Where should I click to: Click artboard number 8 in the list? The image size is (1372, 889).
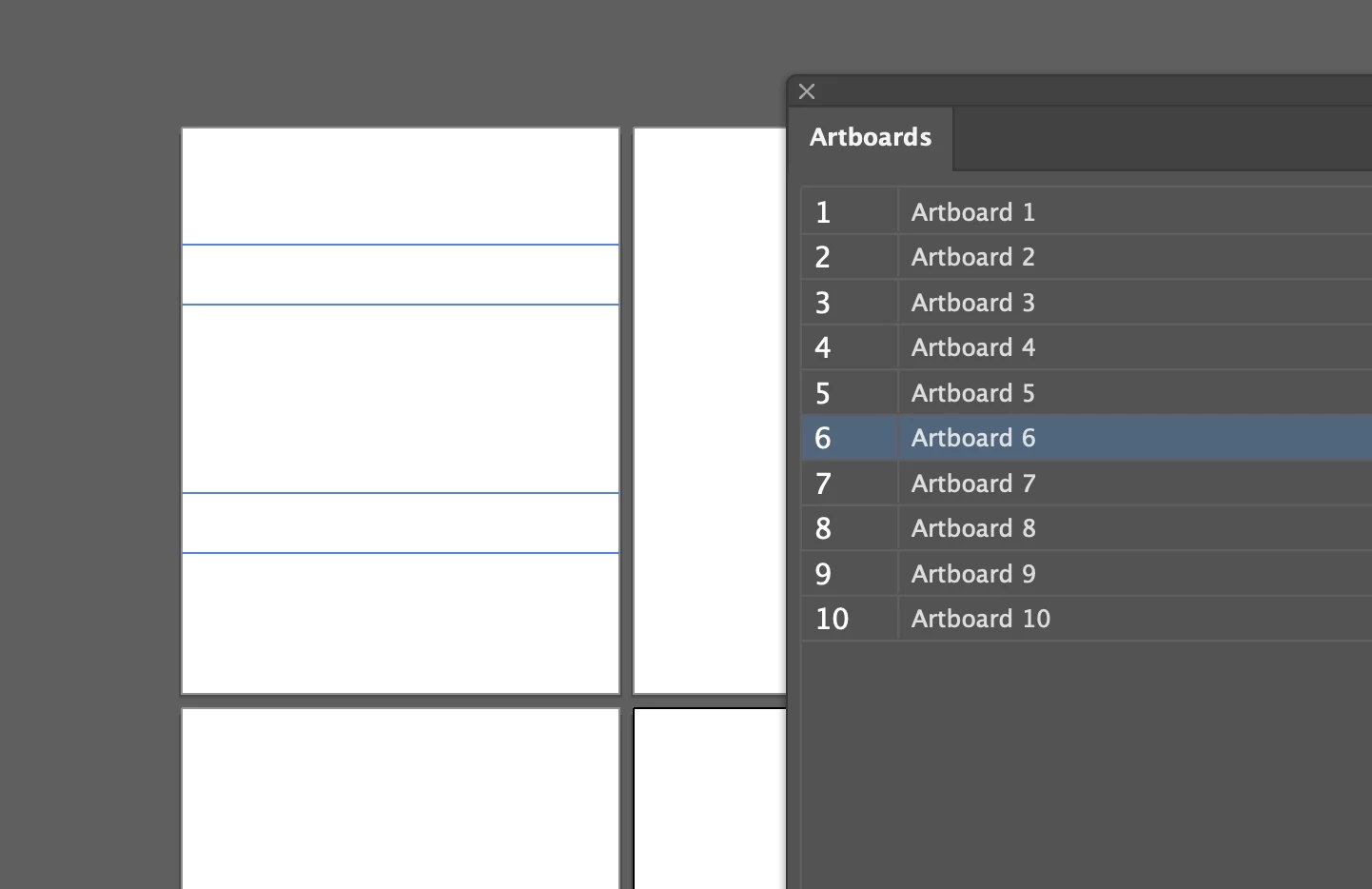[x=823, y=528]
